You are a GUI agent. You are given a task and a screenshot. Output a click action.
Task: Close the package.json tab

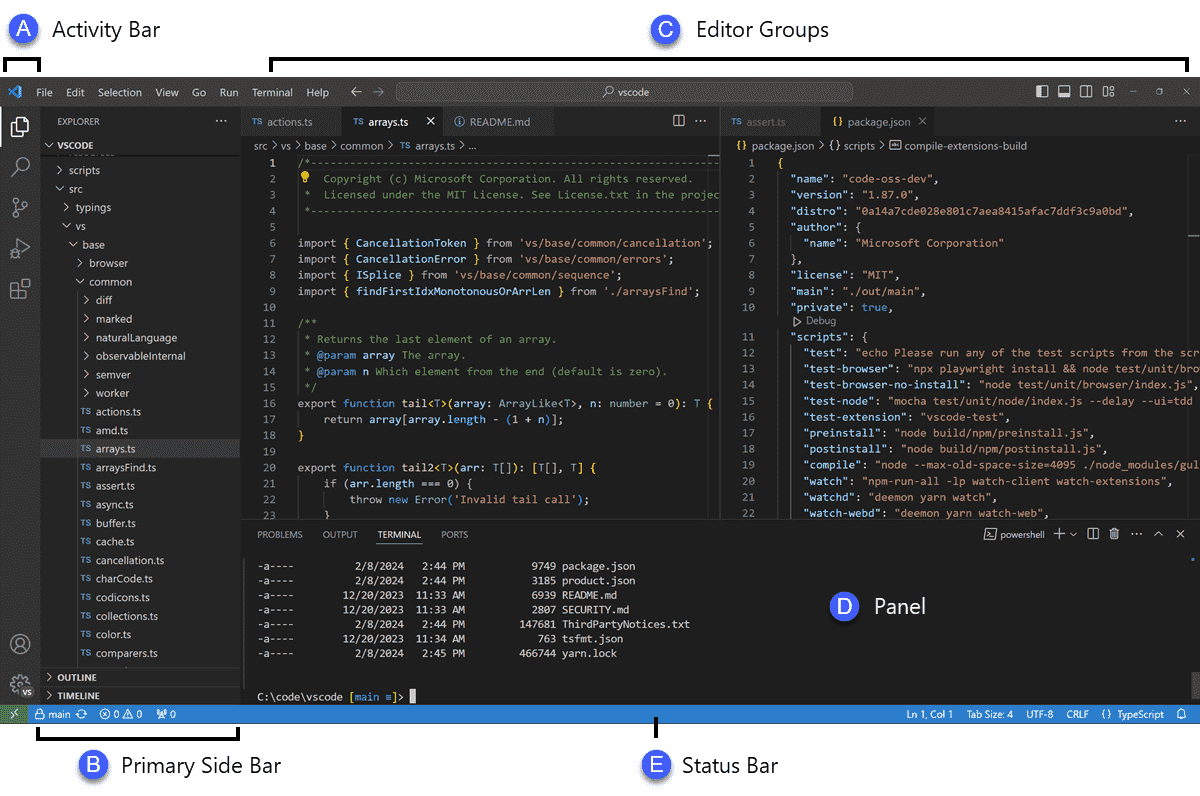pyautogui.click(x=922, y=121)
